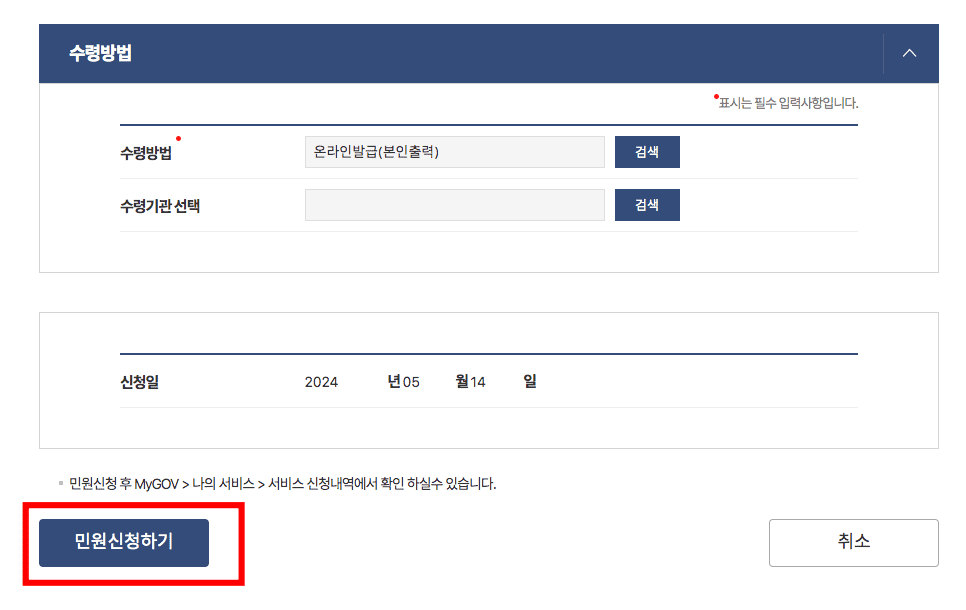This screenshot has height=610, width=966.
Task: Cancel the application with 취소 button
Action: pos(853,542)
